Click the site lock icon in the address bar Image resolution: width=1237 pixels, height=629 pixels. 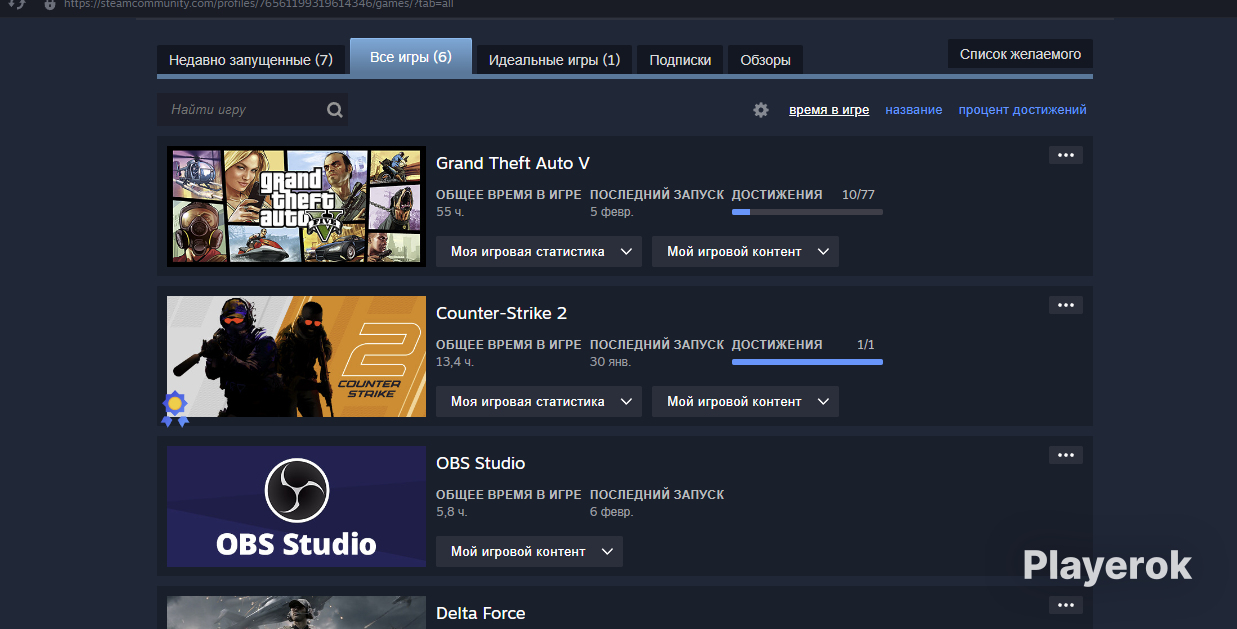tap(50, 4)
